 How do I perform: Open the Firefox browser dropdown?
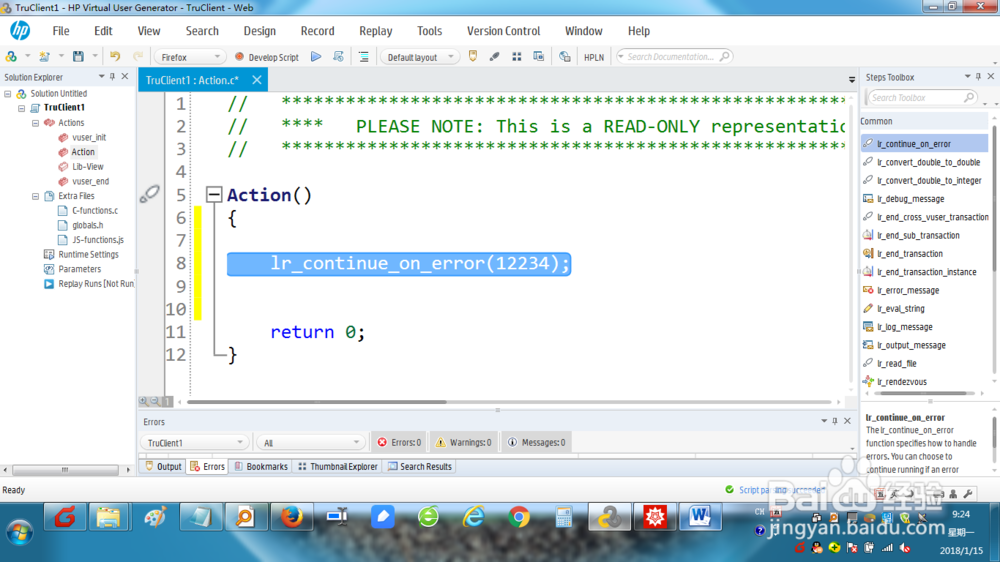coord(189,57)
